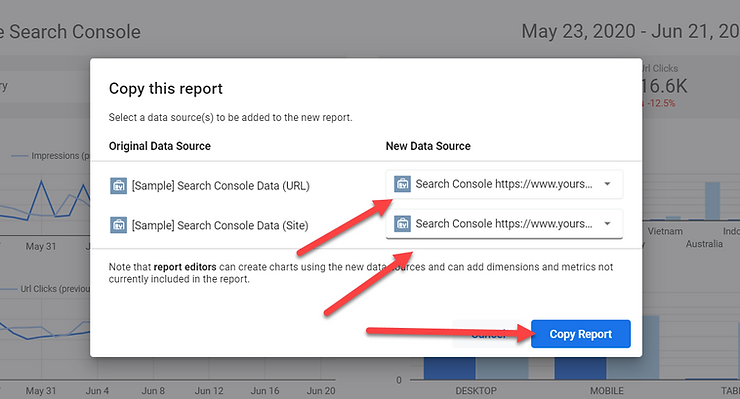
Task: Select the [Sample] Search Console Data (Site) text
Action: tap(220, 226)
